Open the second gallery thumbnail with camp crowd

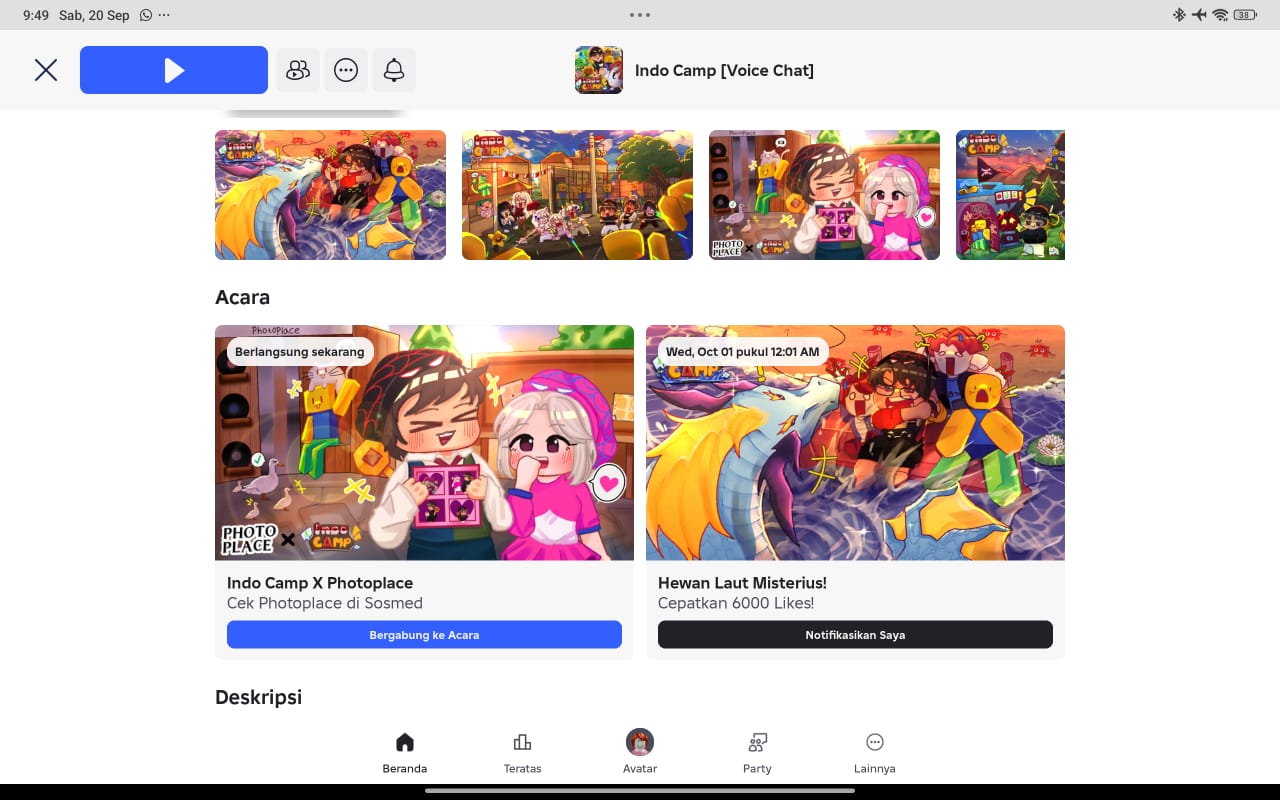577,195
